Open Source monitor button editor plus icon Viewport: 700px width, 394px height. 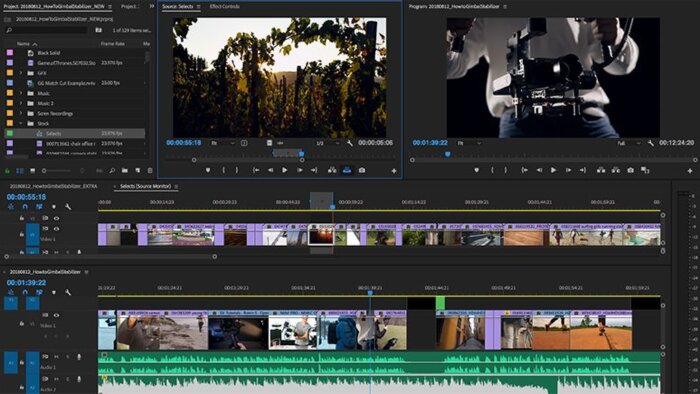[394, 170]
